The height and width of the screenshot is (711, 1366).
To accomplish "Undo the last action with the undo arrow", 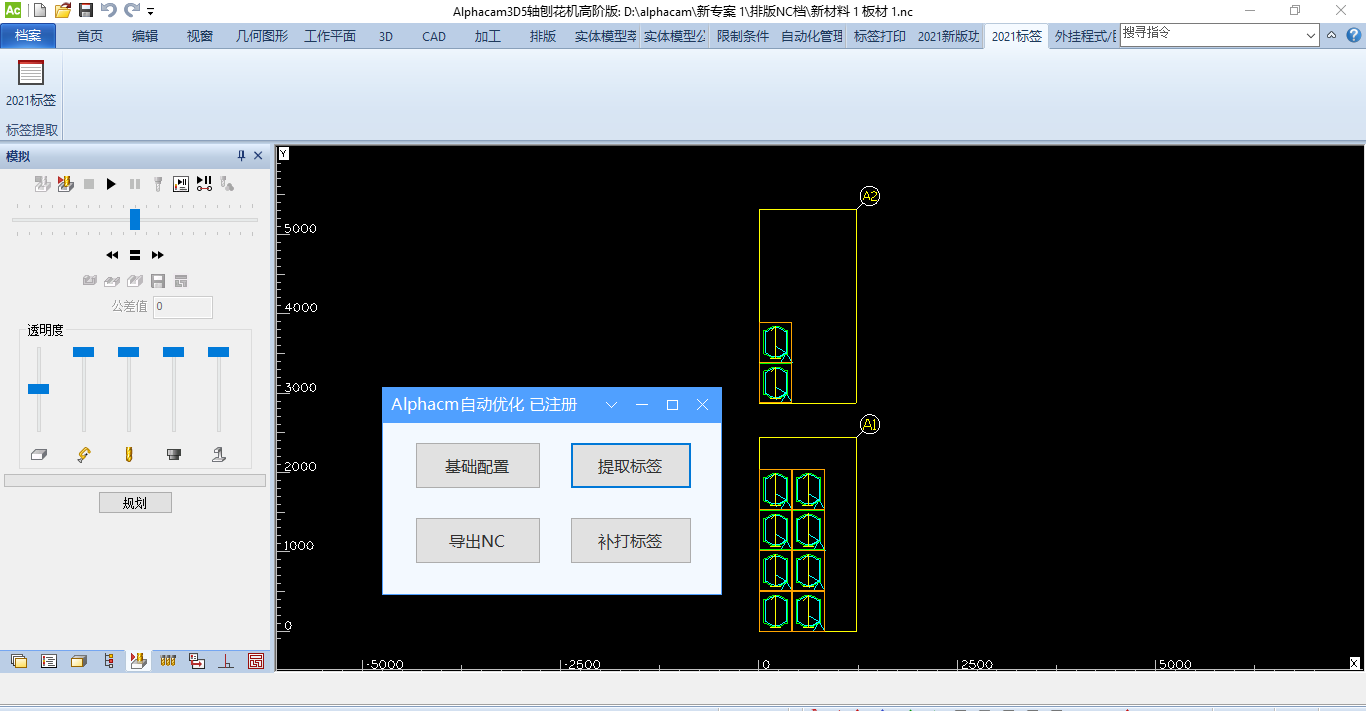I will [109, 11].
